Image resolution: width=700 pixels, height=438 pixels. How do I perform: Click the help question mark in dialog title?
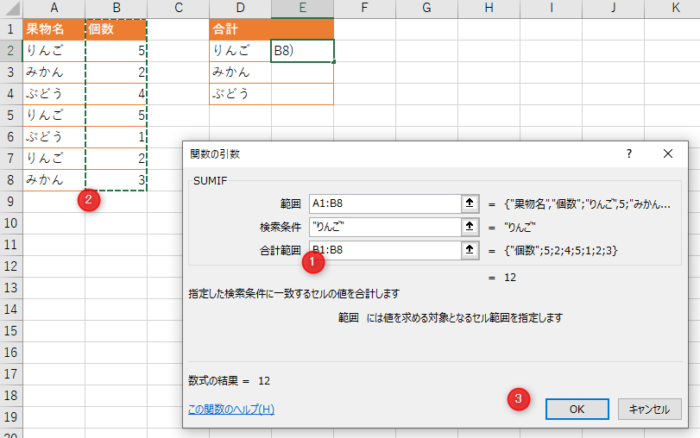click(x=629, y=154)
